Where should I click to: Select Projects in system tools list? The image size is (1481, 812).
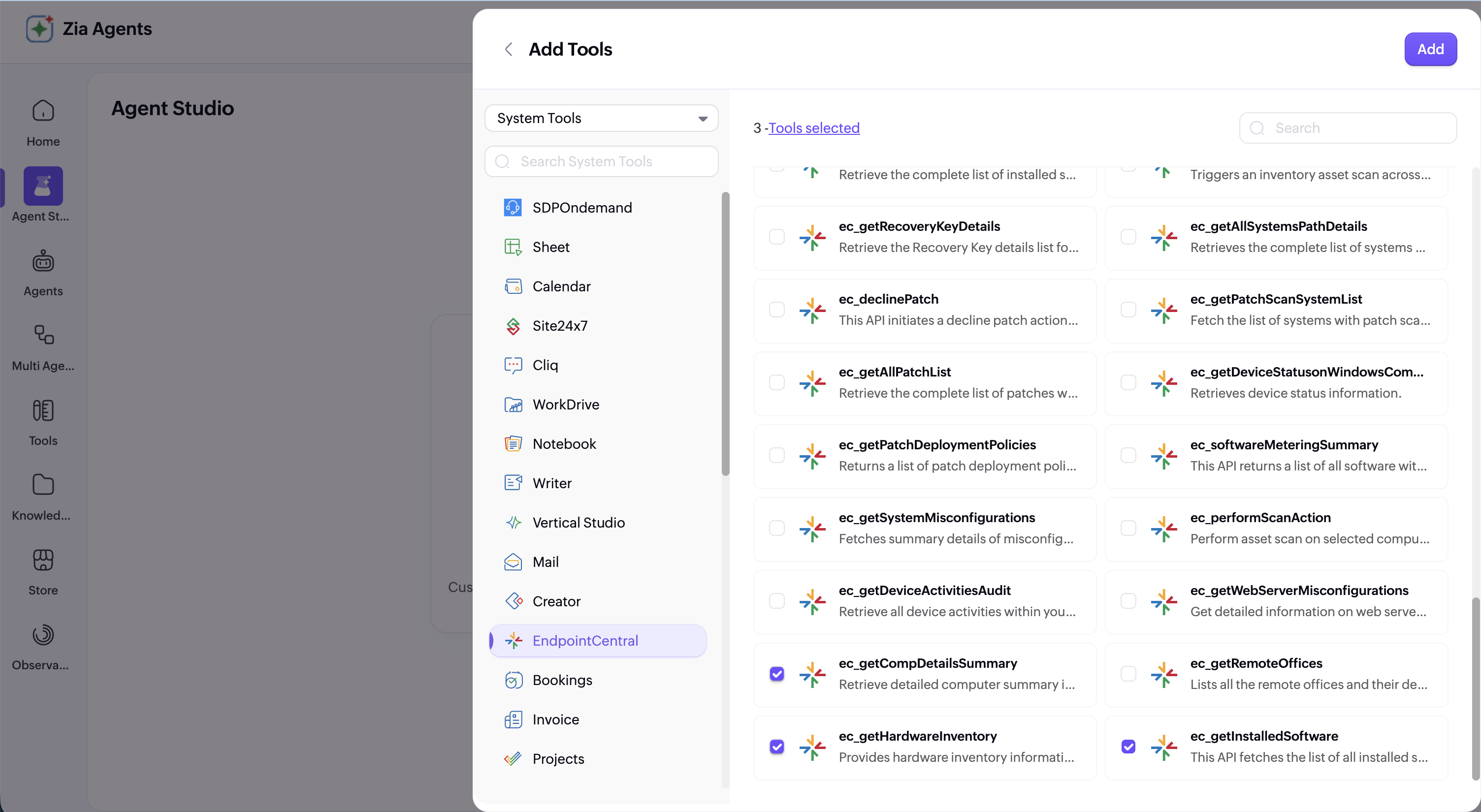point(598,758)
